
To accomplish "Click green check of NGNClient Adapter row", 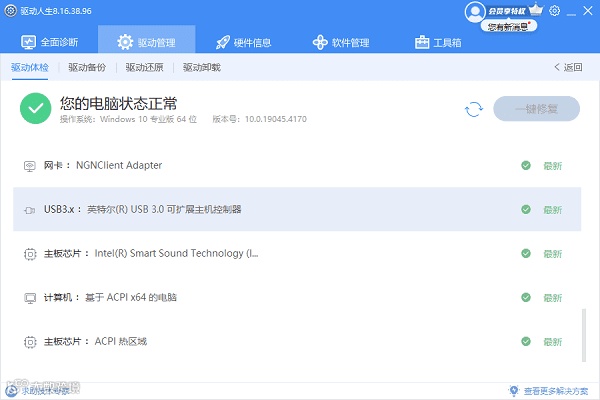I will click(x=526, y=165).
